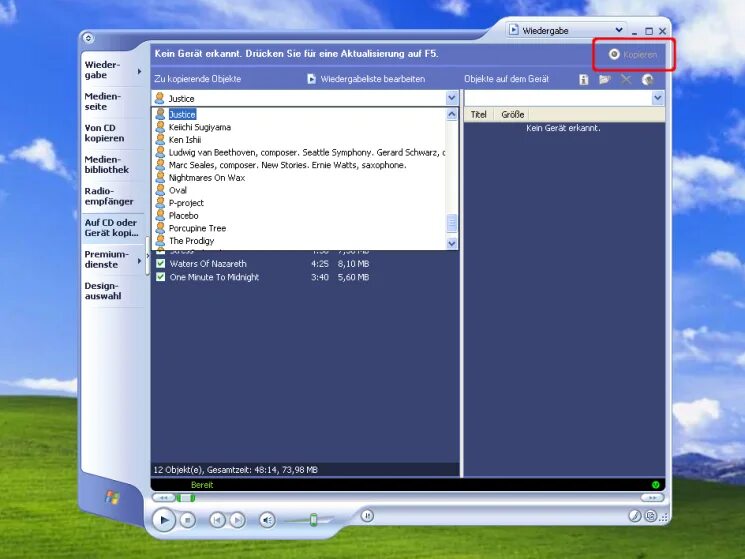Sort by the Größe column header
This screenshot has width=745, height=559.
(513, 114)
